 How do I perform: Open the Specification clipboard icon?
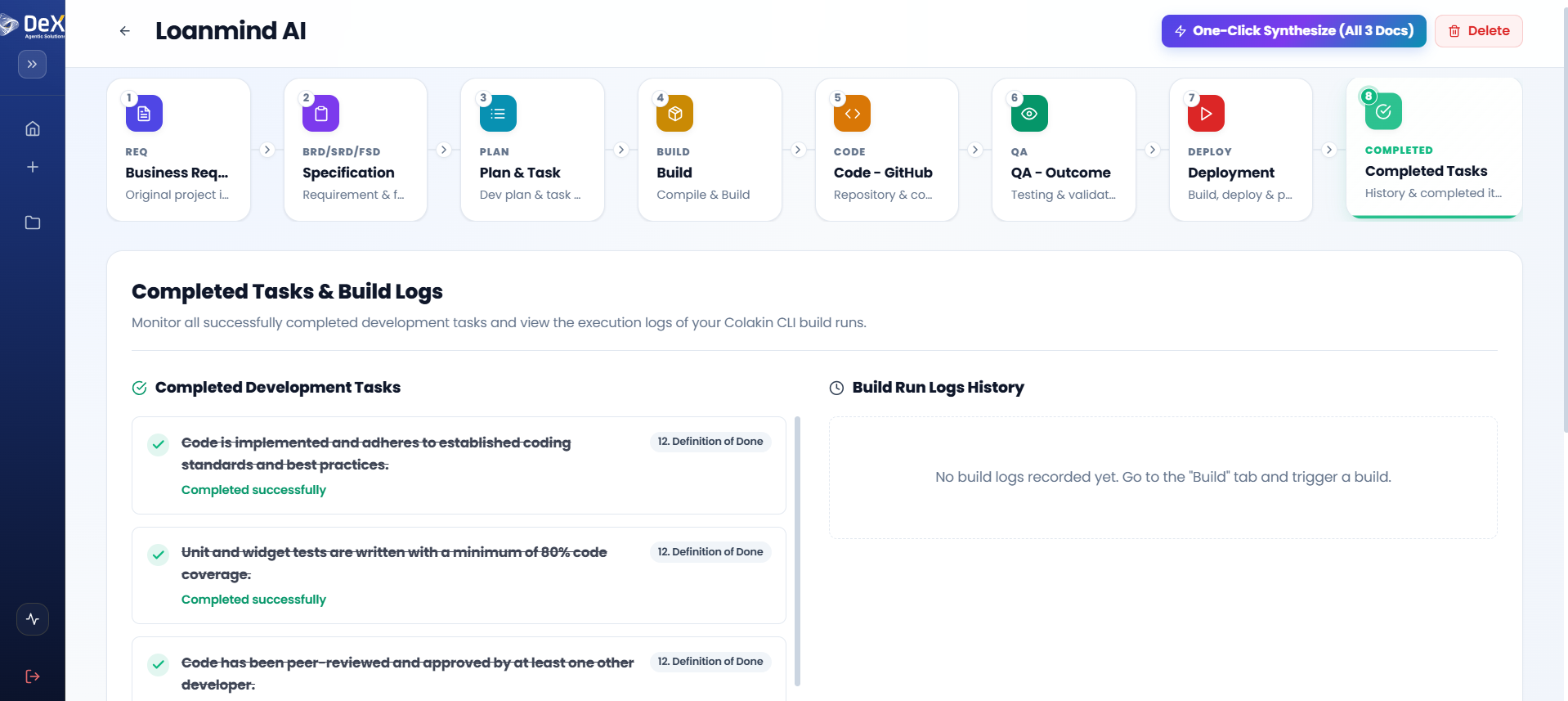click(321, 114)
